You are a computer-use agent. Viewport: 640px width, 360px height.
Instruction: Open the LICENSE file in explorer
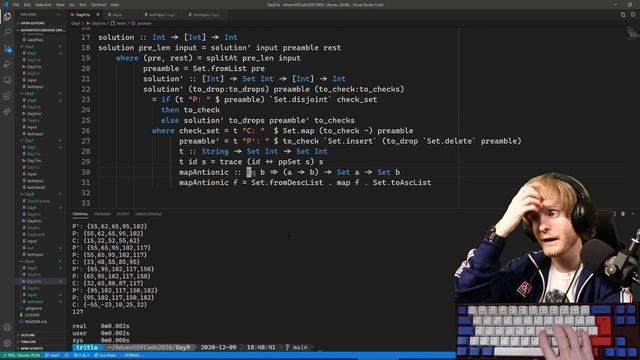point(32,315)
